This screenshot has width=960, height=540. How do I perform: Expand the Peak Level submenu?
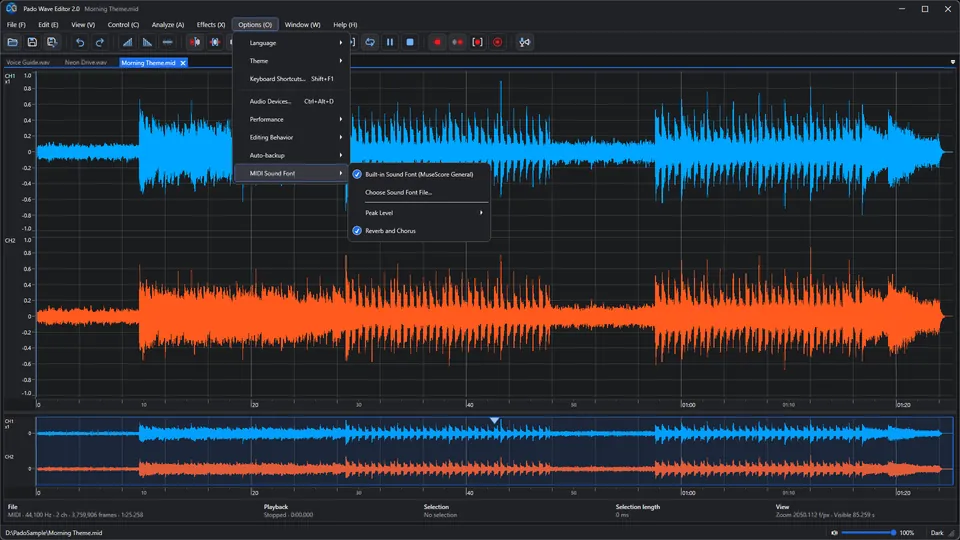click(419, 213)
